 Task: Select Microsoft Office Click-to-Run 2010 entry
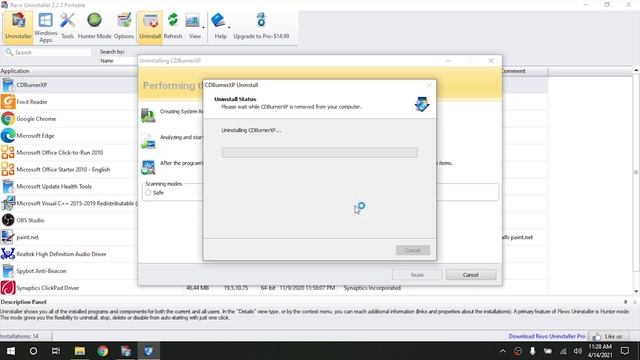click(69, 152)
